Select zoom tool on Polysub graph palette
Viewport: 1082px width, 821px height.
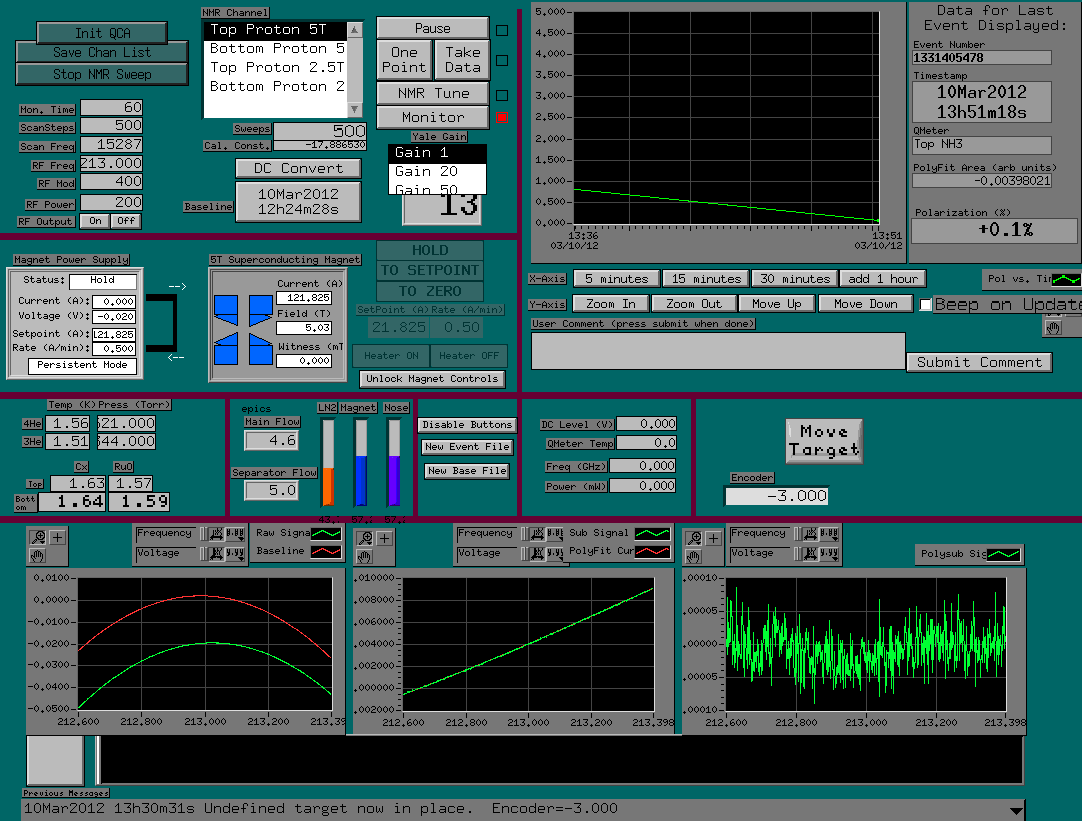pos(694,538)
